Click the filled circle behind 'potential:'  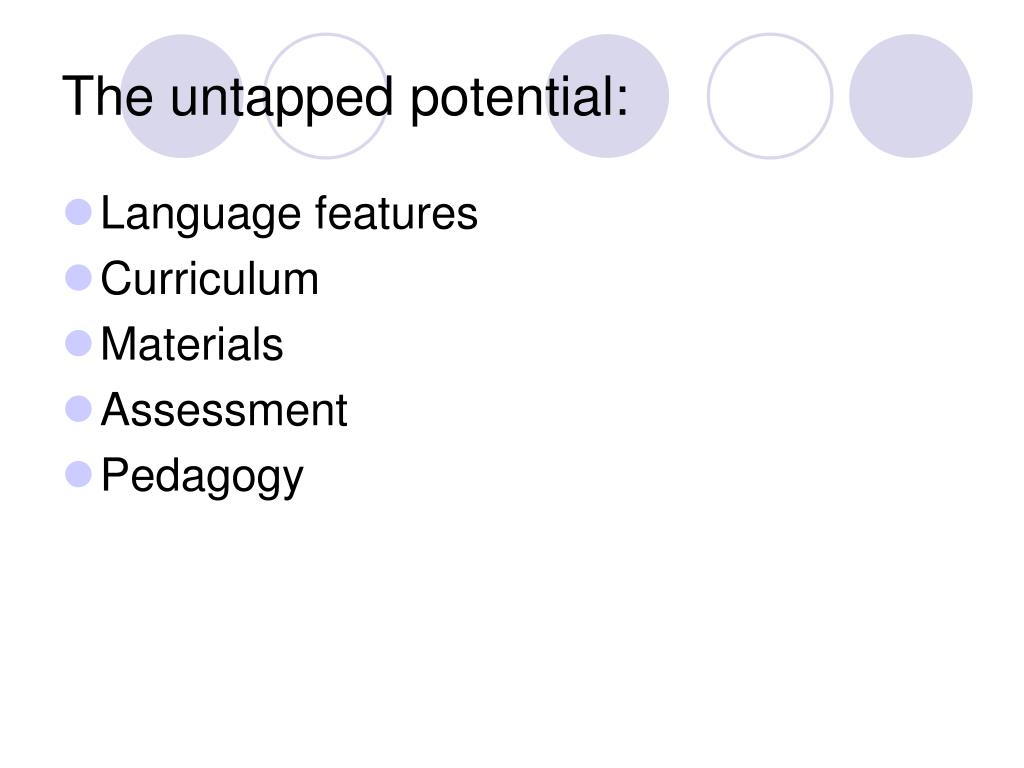[x=607, y=96]
